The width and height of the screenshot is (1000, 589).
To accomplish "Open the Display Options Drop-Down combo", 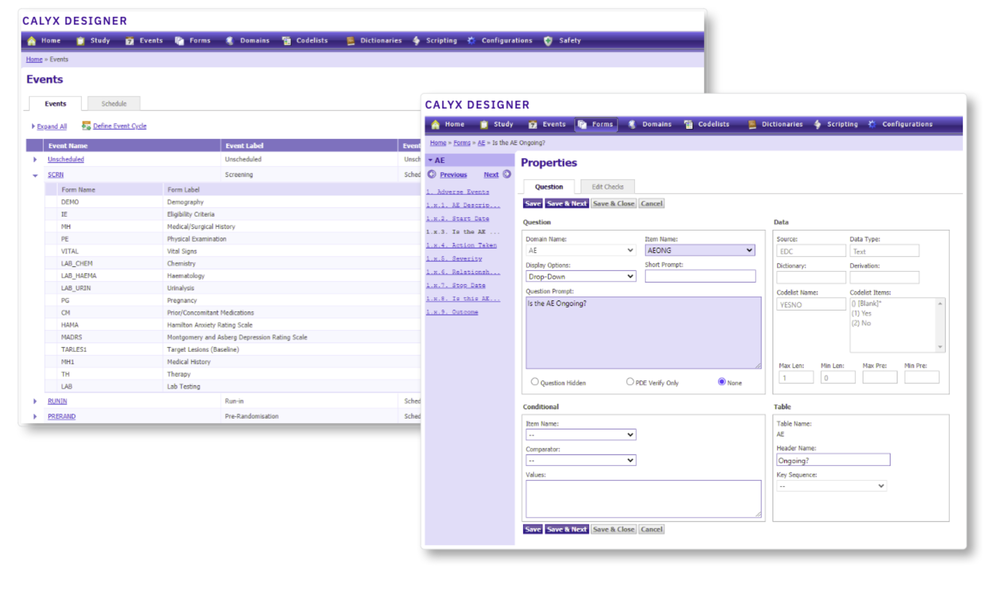I will pyautogui.click(x=580, y=277).
